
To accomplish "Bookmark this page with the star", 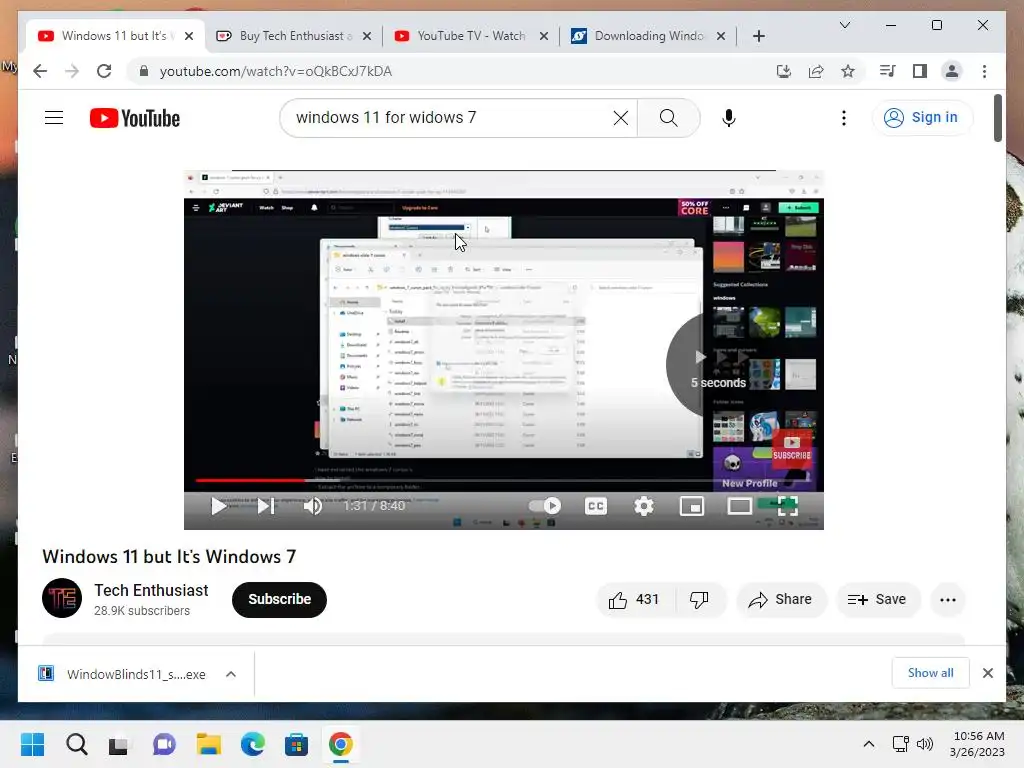I will coord(848,71).
